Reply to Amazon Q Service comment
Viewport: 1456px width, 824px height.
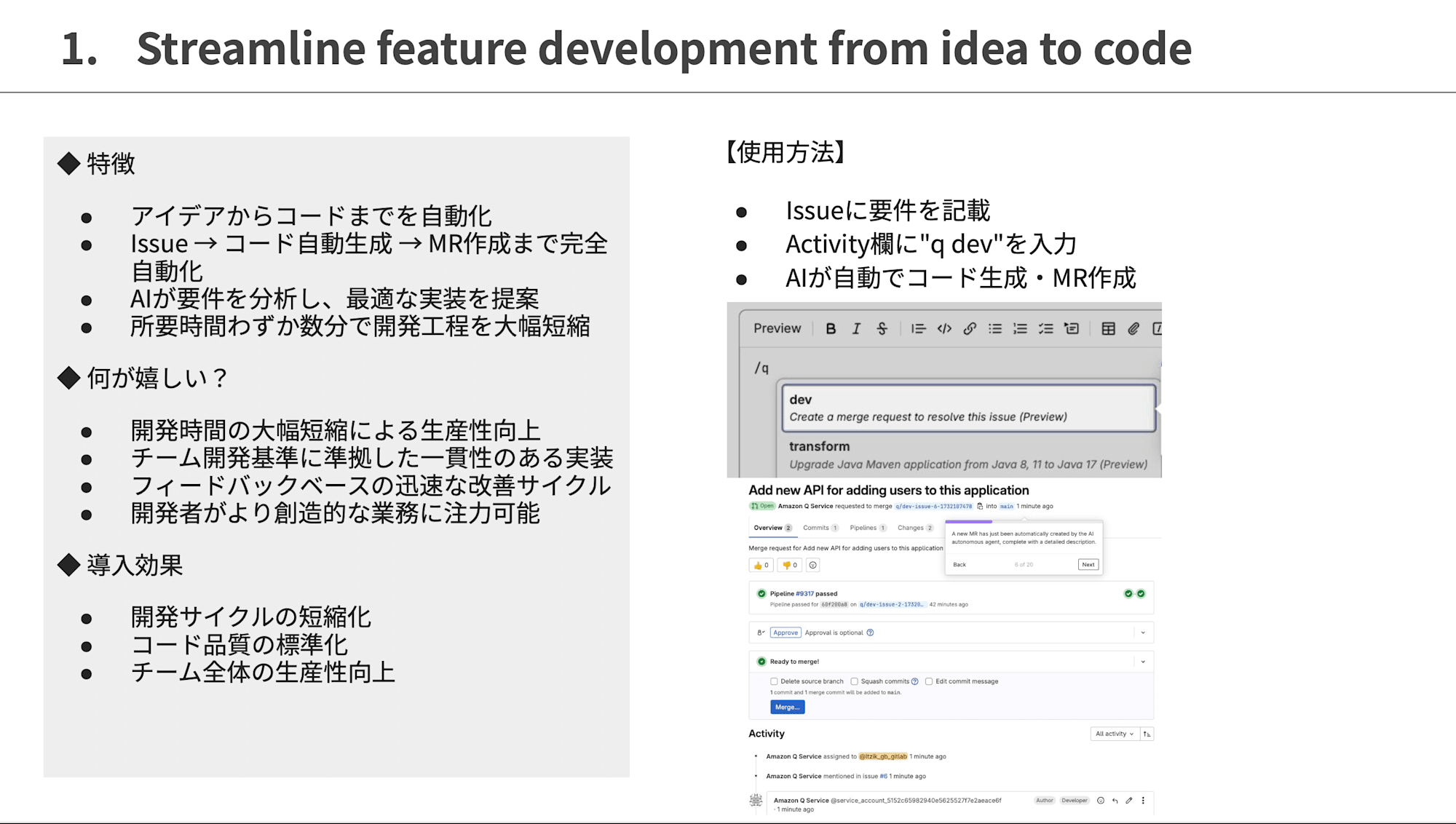coord(1115,801)
